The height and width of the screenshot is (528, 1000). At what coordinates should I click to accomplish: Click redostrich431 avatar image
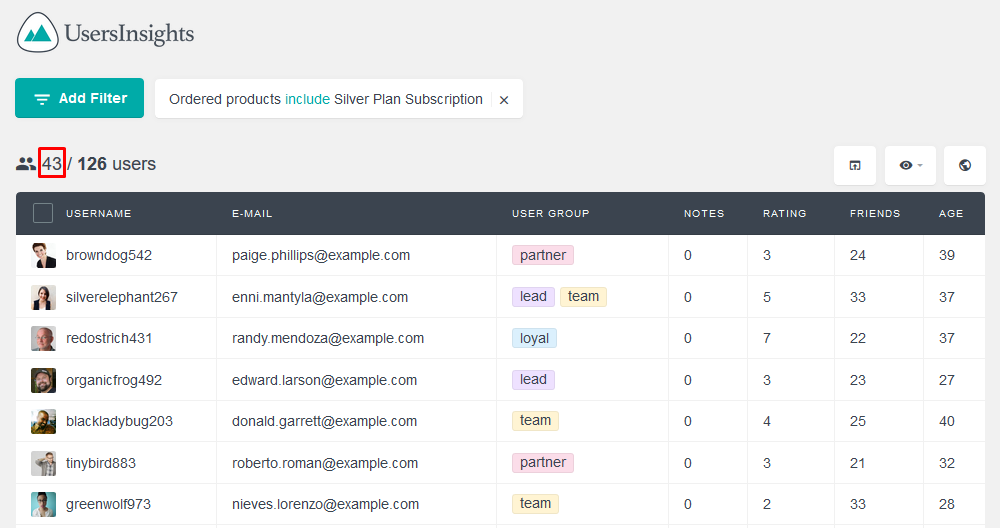(x=43, y=339)
